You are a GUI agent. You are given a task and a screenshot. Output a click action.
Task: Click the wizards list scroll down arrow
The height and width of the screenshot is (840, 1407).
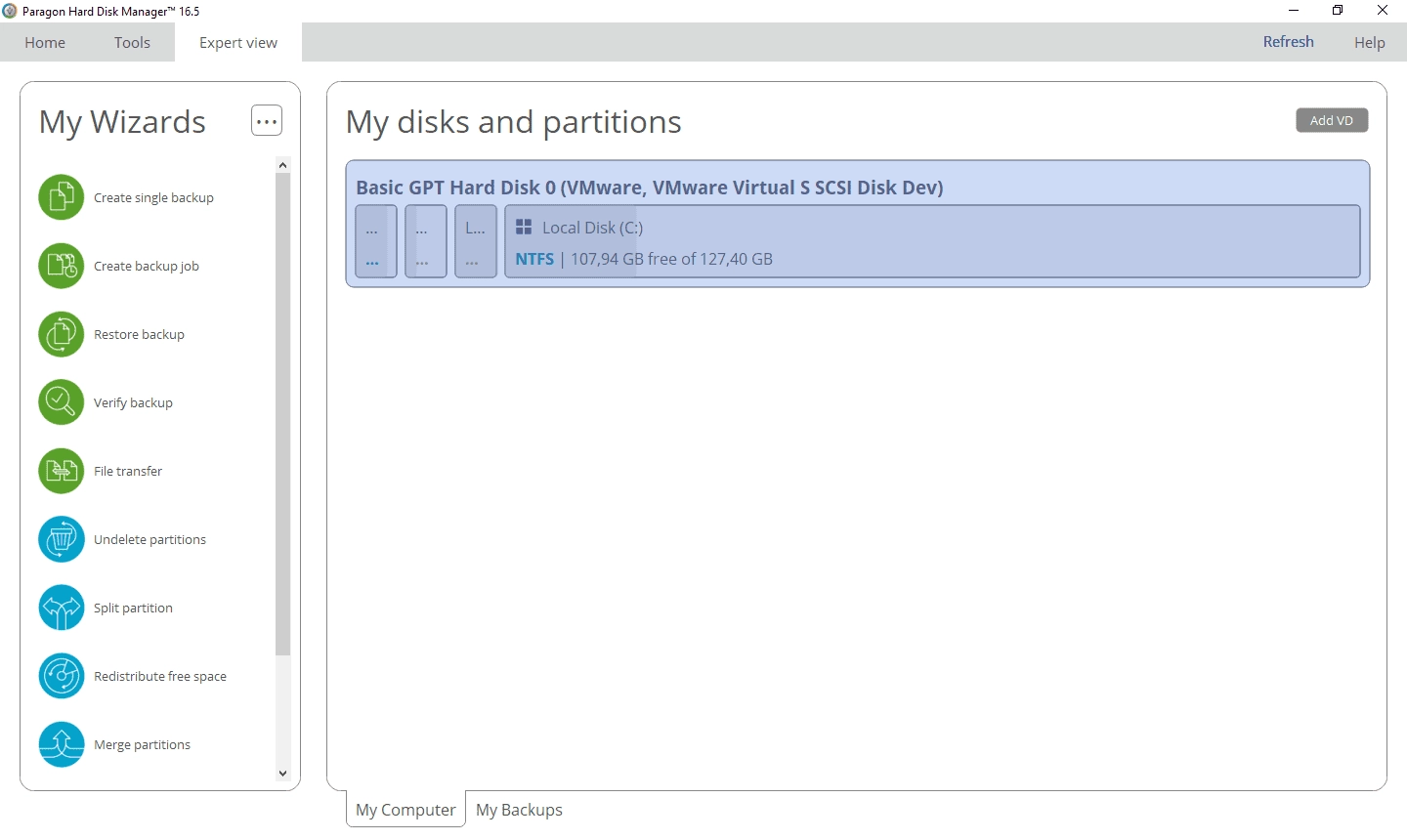(283, 774)
